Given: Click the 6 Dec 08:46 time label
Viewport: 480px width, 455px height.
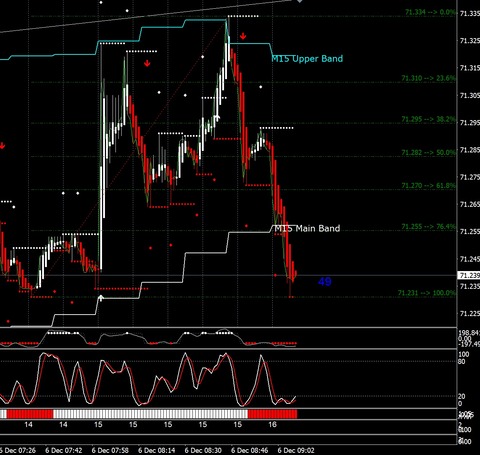Looking at the screenshot, I should coord(250,450).
